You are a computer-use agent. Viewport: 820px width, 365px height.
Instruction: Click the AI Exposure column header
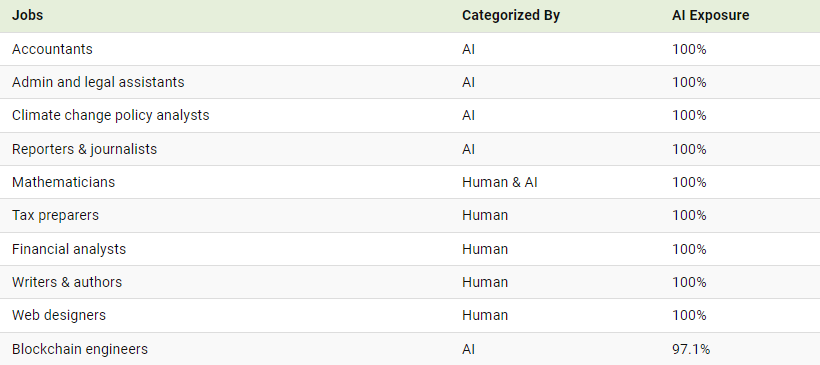coord(710,16)
